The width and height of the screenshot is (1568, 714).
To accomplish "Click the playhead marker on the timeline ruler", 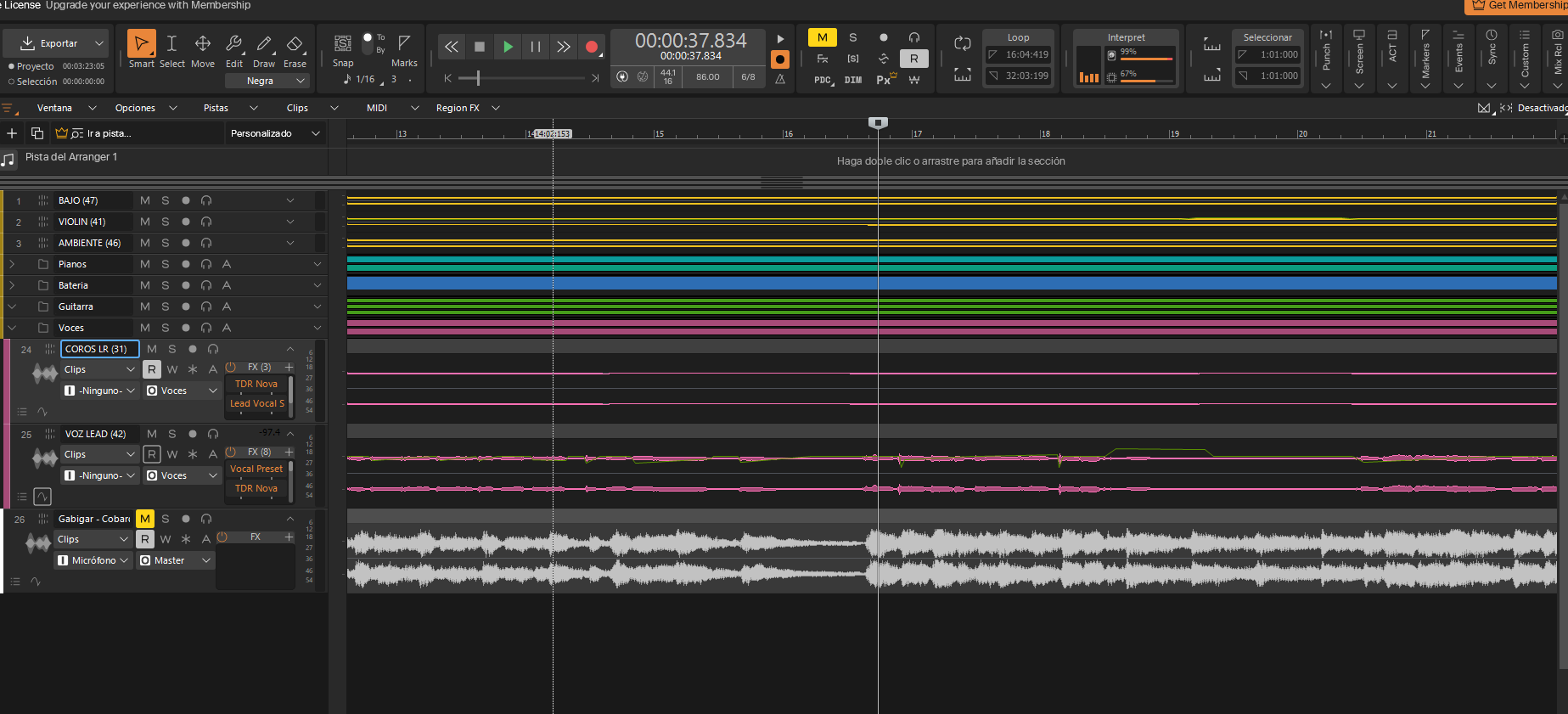I will pyautogui.click(x=878, y=123).
